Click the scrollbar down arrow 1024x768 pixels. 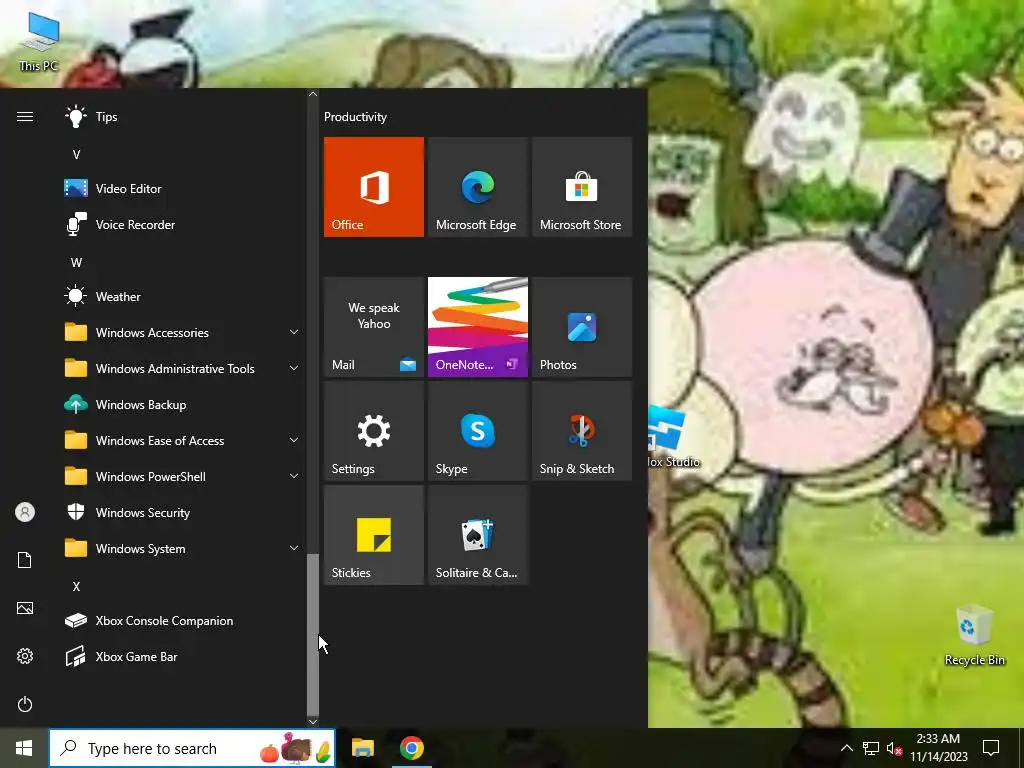[x=313, y=722]
